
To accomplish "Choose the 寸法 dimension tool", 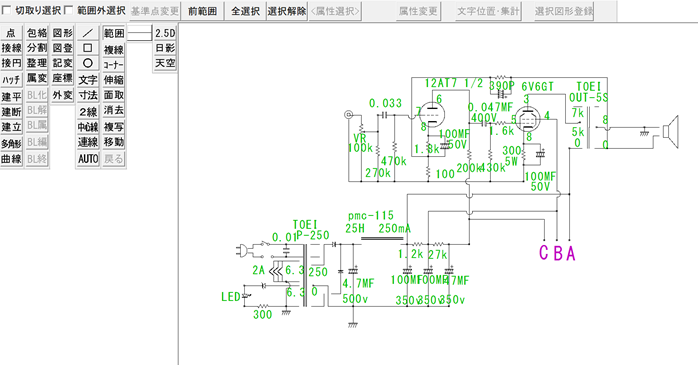I will click(88, 95).
